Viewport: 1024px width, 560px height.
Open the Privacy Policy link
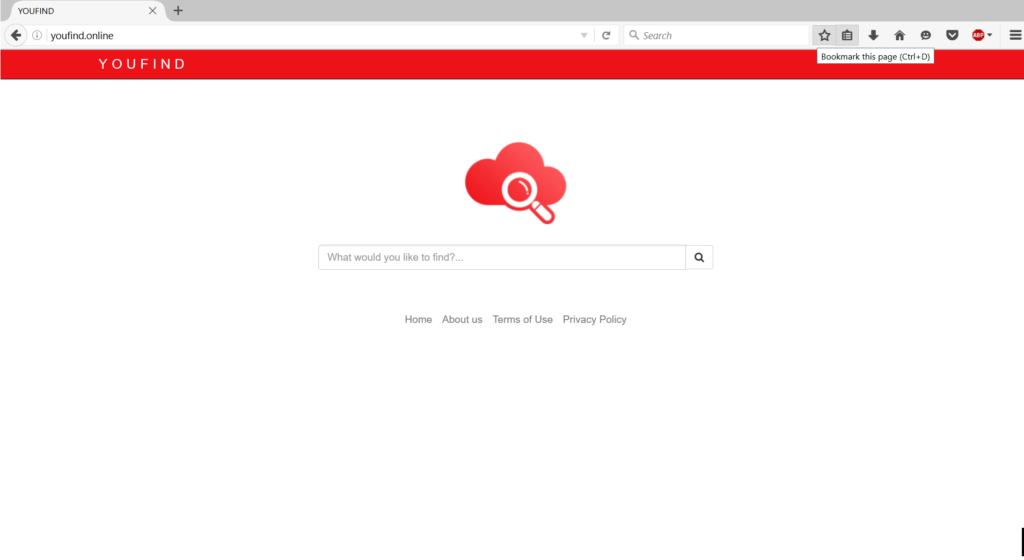coord(594,320)
